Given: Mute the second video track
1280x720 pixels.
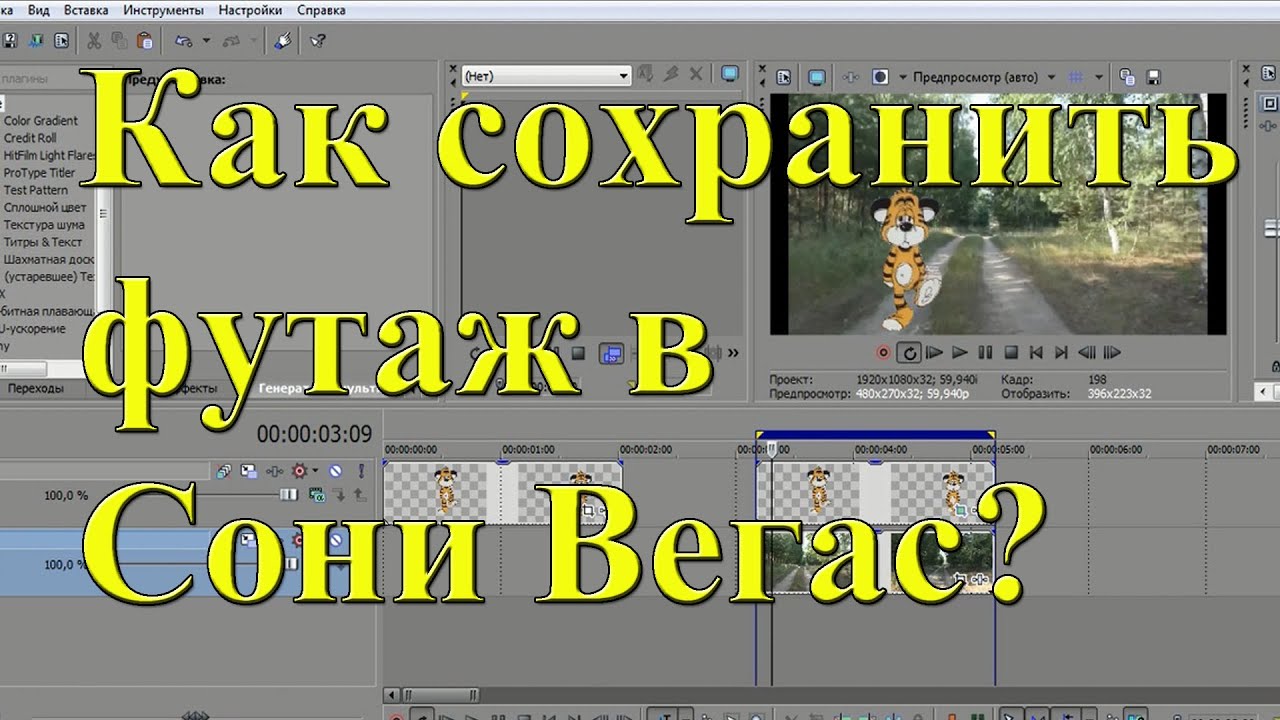Looking at the screenshot, I should [336, 540].
